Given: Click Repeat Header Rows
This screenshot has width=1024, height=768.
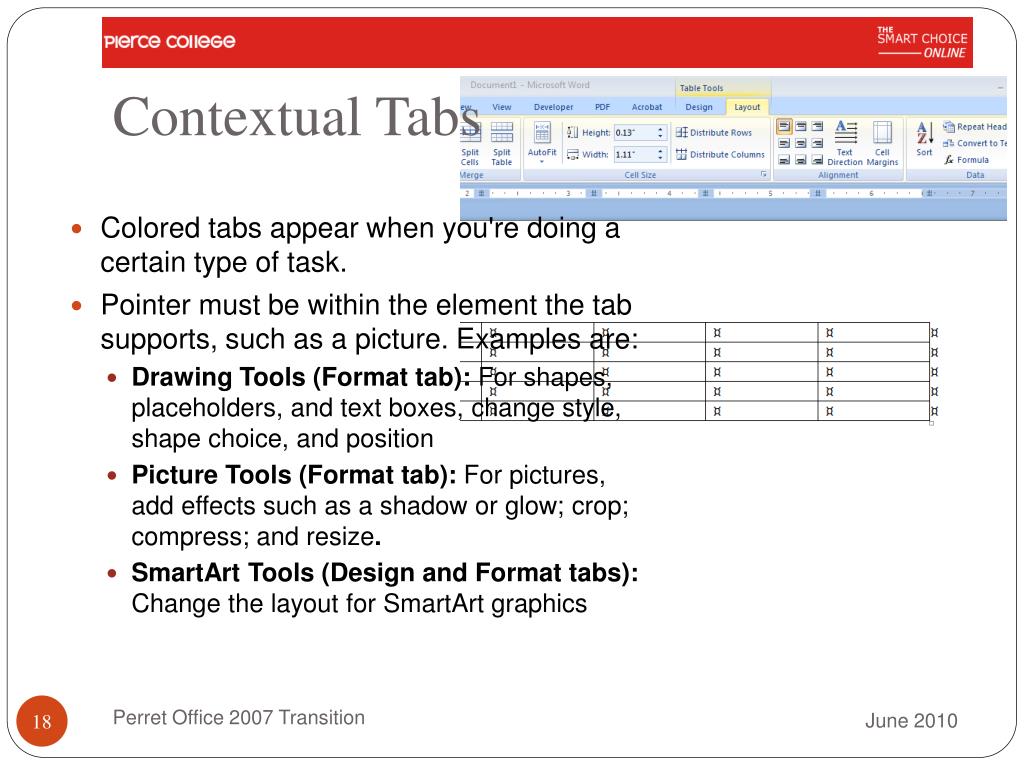Looking at the screenshot, I should pyautogui.click(x=974, y=127).
